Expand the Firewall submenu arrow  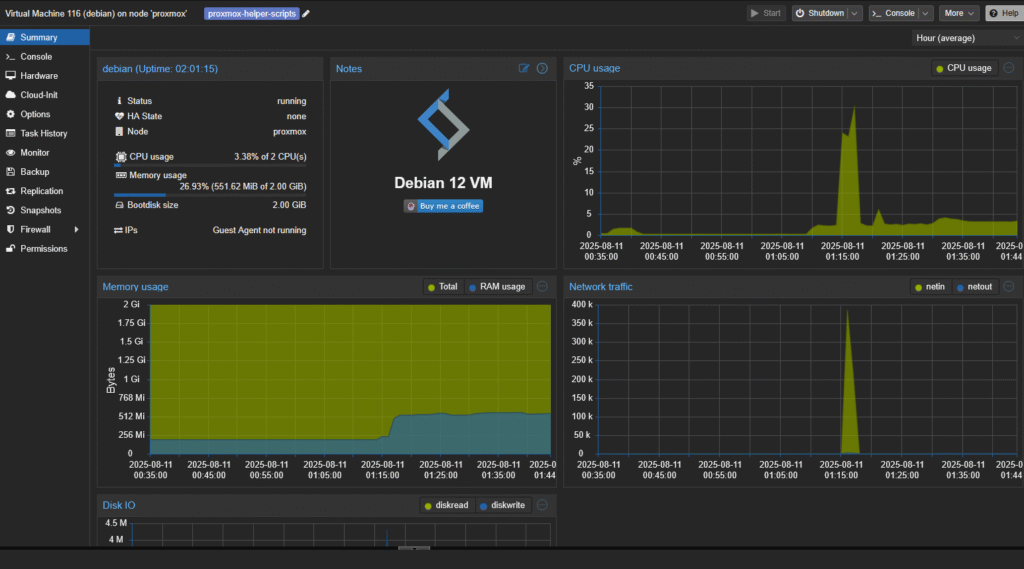[x=76, y=229]
